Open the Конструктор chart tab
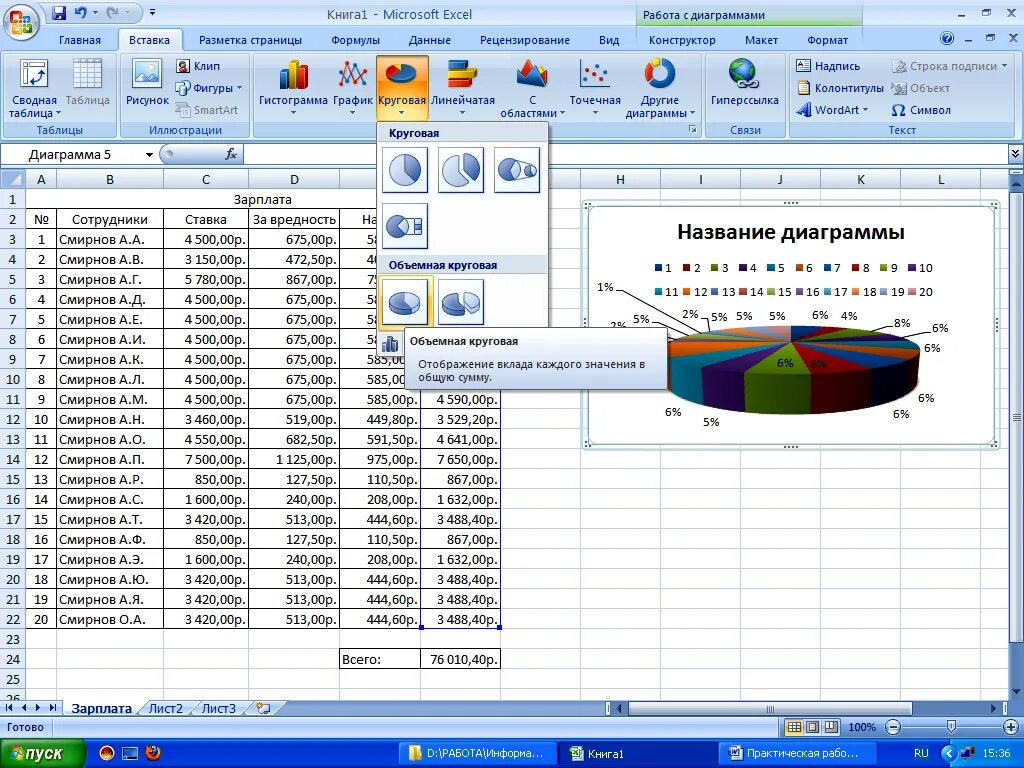The image size is (1024, 768). coord(682,40)
